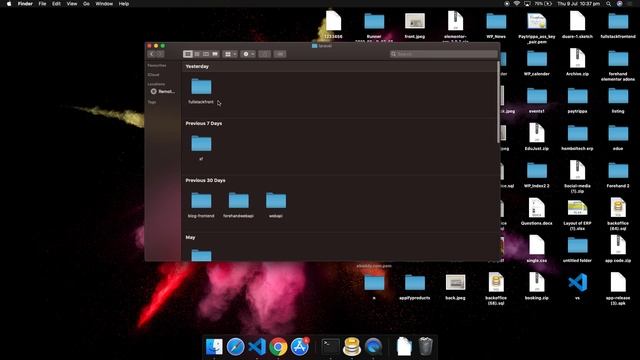Open Visual Studio Code from the Dock
The height and width of the screenshot is (360, 640).
point(257,347)
